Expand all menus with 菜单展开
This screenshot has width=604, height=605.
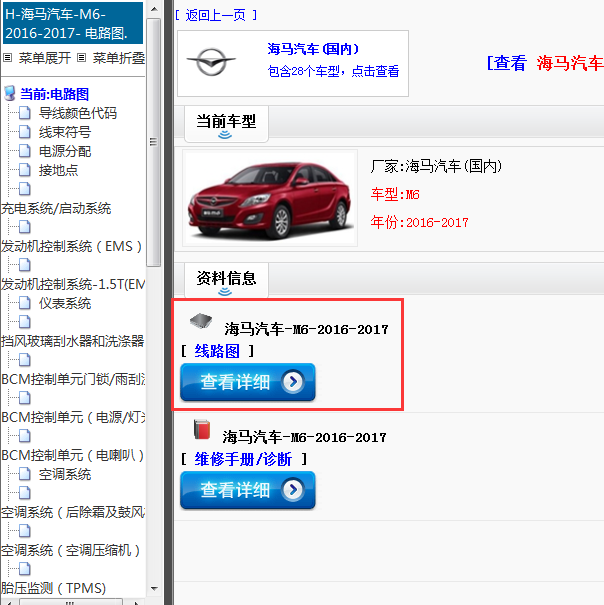[45, 58]
